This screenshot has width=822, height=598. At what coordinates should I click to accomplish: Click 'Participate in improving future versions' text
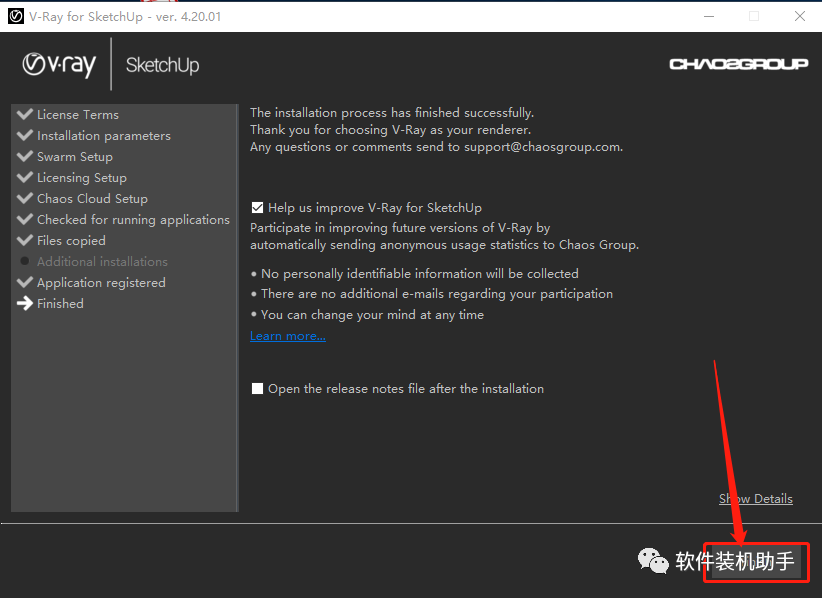(400, 227)
